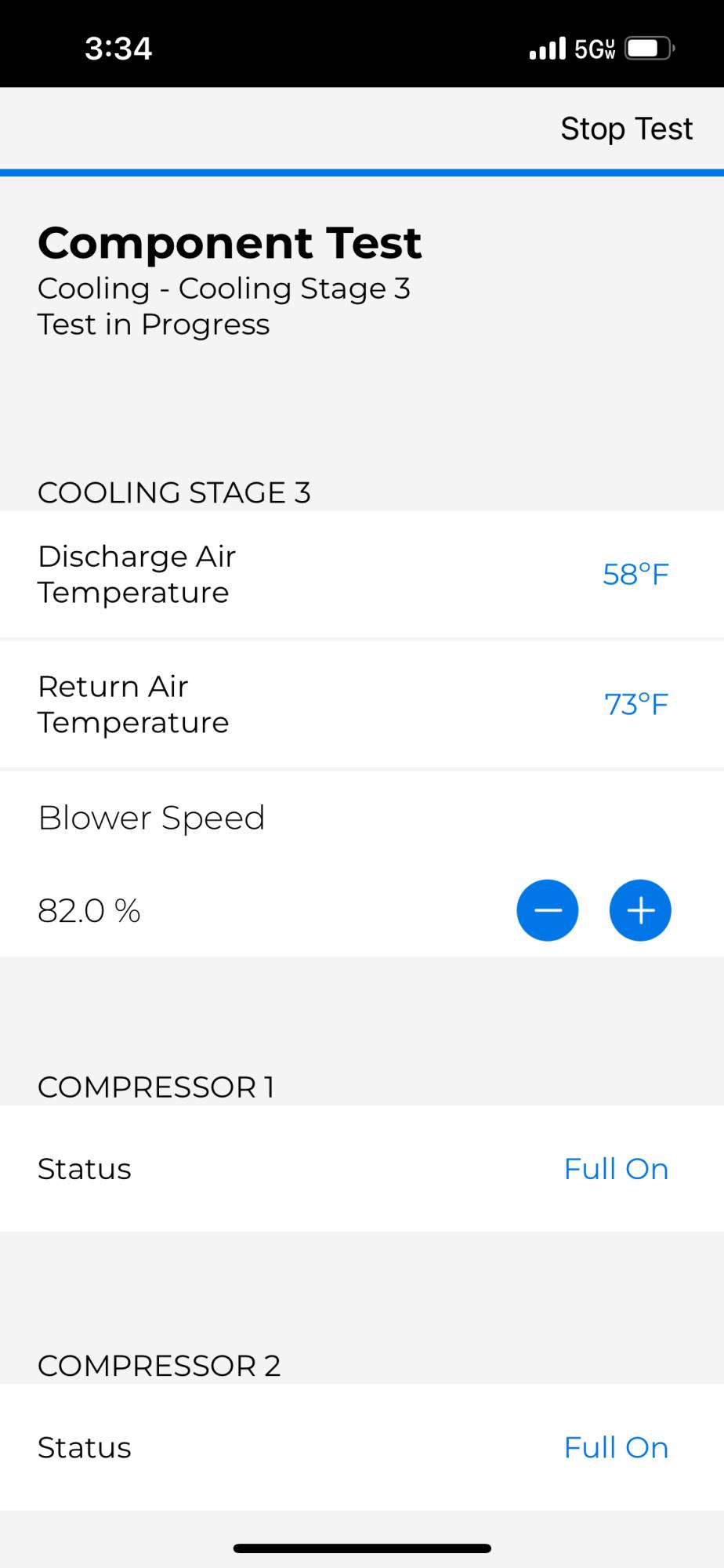Increase blower speed with the plus button

pyautogui.click(x=640, y=910)
